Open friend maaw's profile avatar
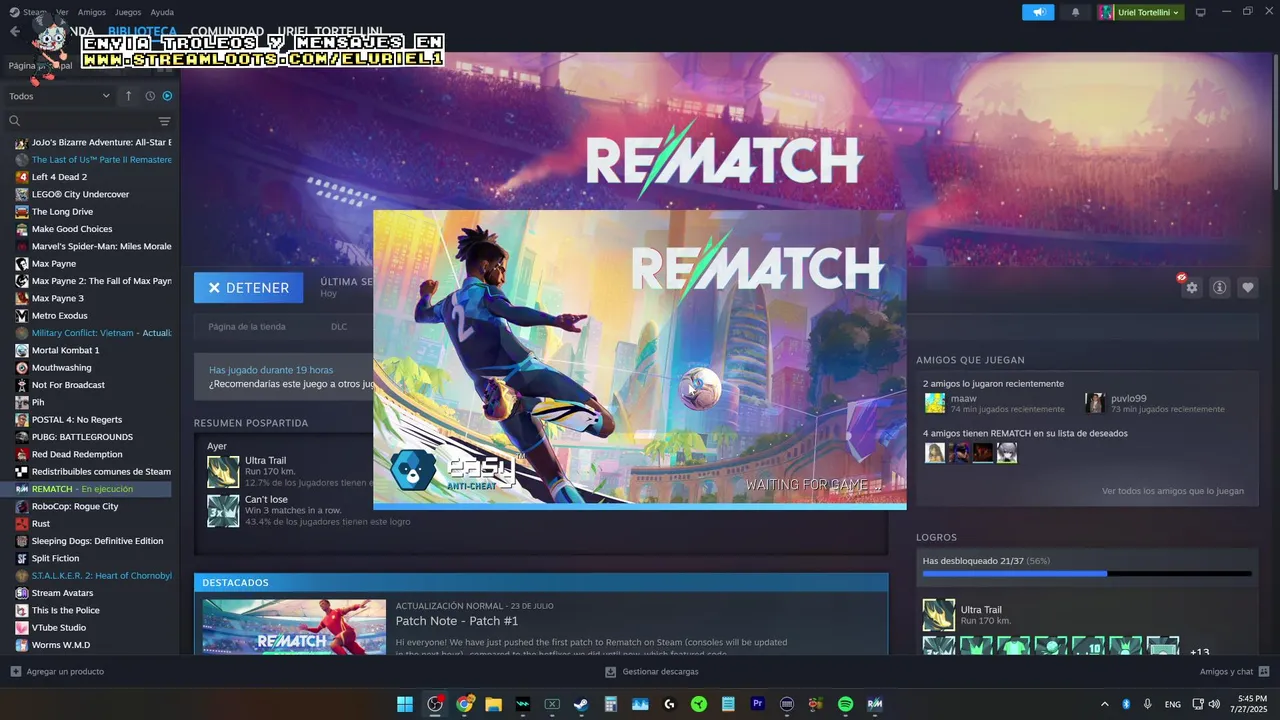Screen dimensions: 1280x720 coord(935,403)
